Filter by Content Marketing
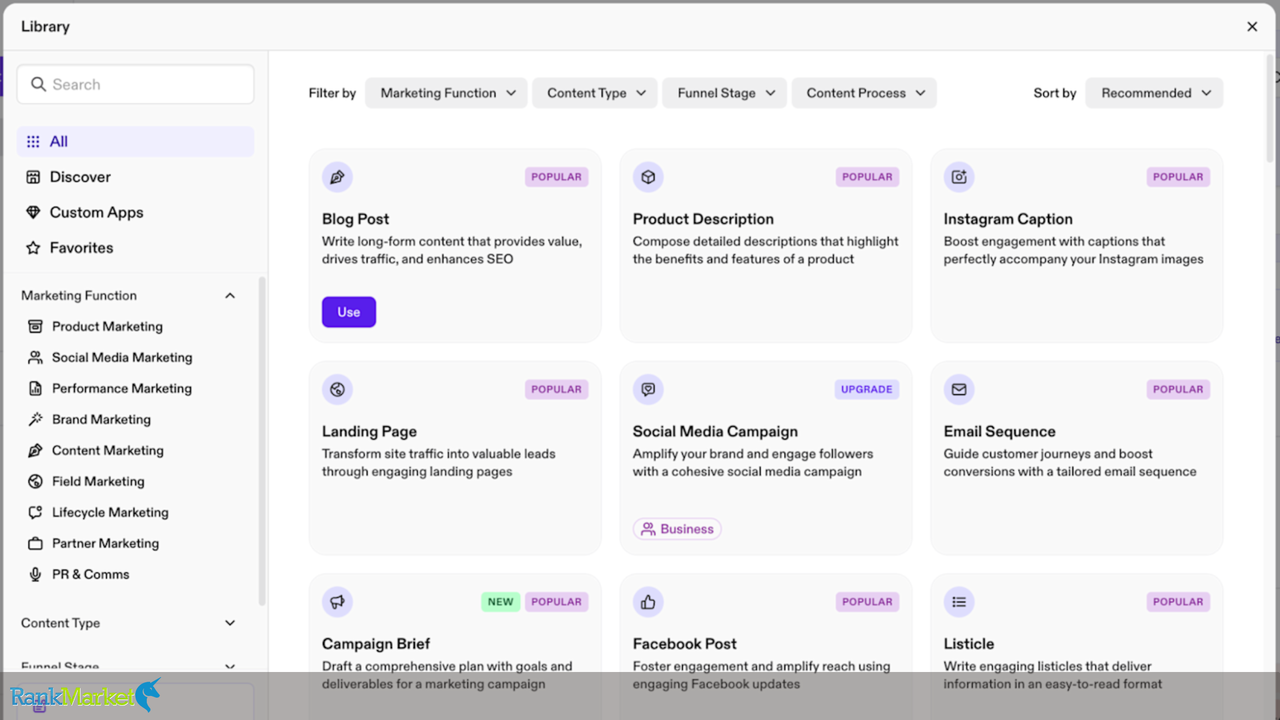This screenshot has height=720, width=1280. (107, 450)
